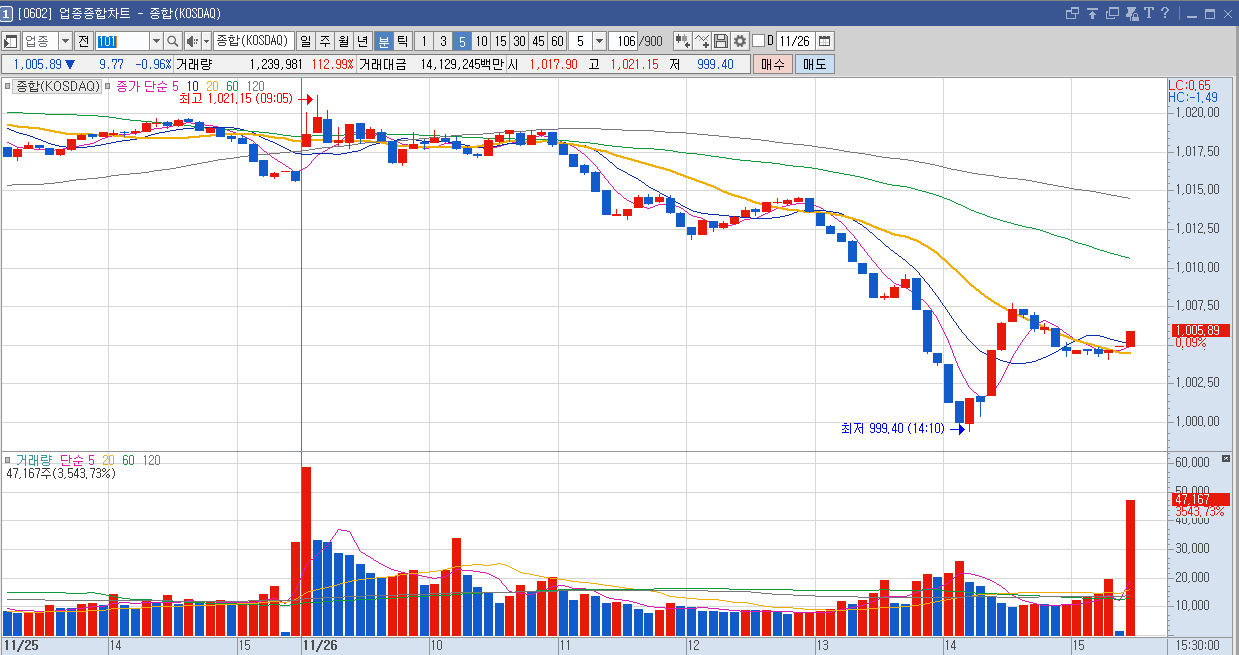Open the calendar date picker icon

tap(825, 41)
